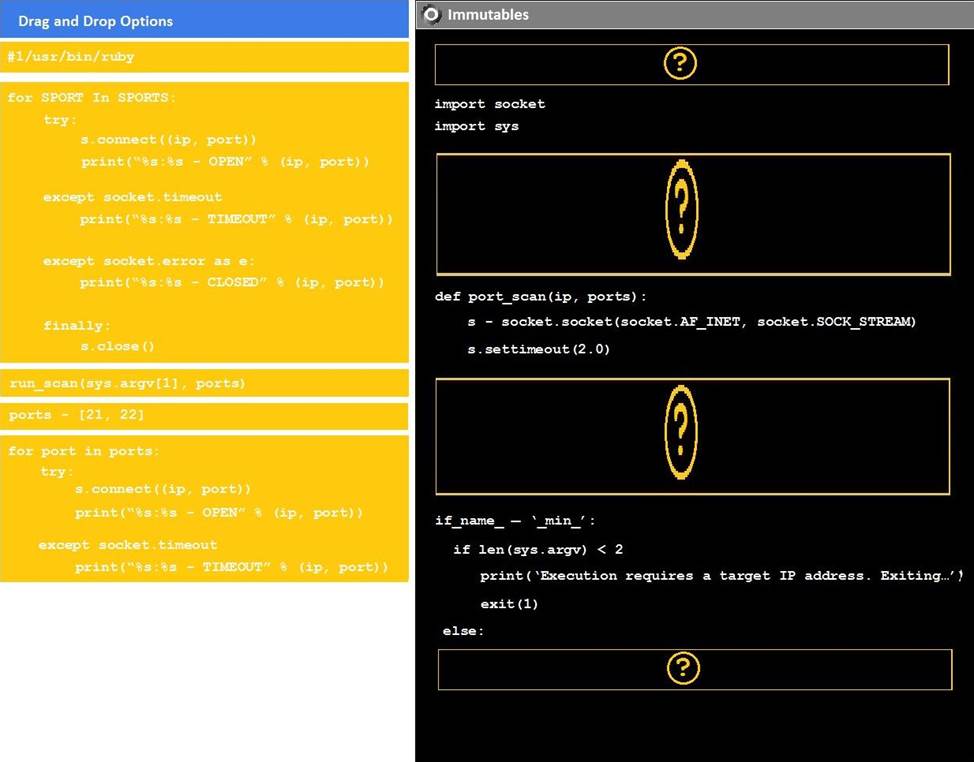Click the 'def port_scan(ip, ports):' line

click(541, 296)
